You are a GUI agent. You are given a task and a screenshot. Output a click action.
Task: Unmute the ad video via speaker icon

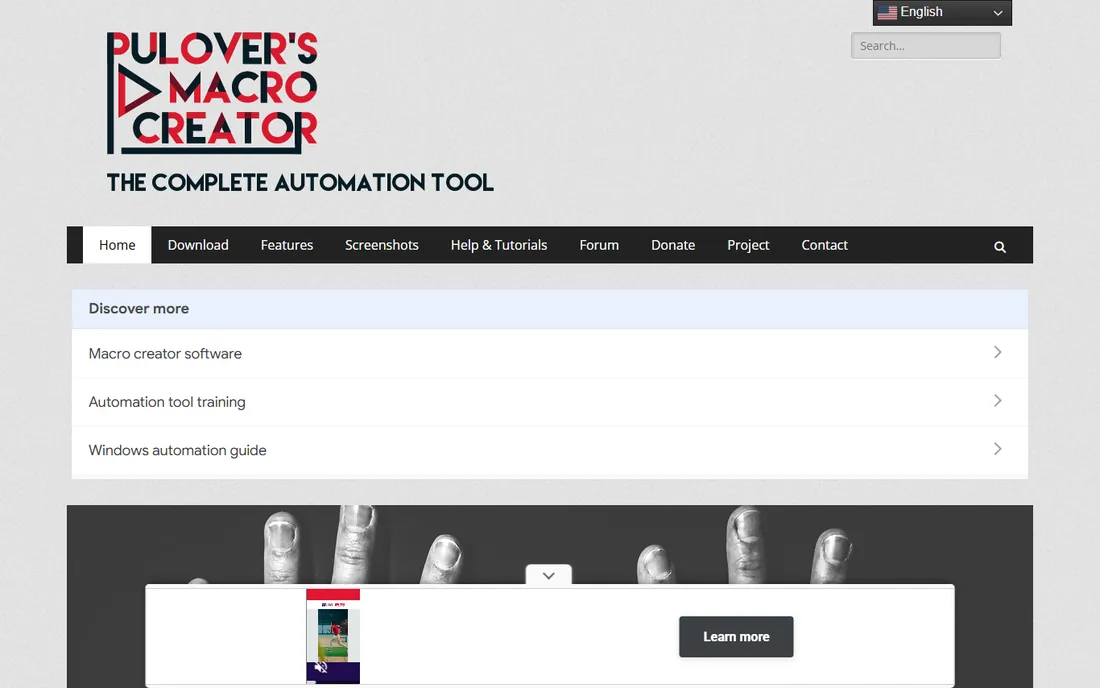[x=321, y=667]
